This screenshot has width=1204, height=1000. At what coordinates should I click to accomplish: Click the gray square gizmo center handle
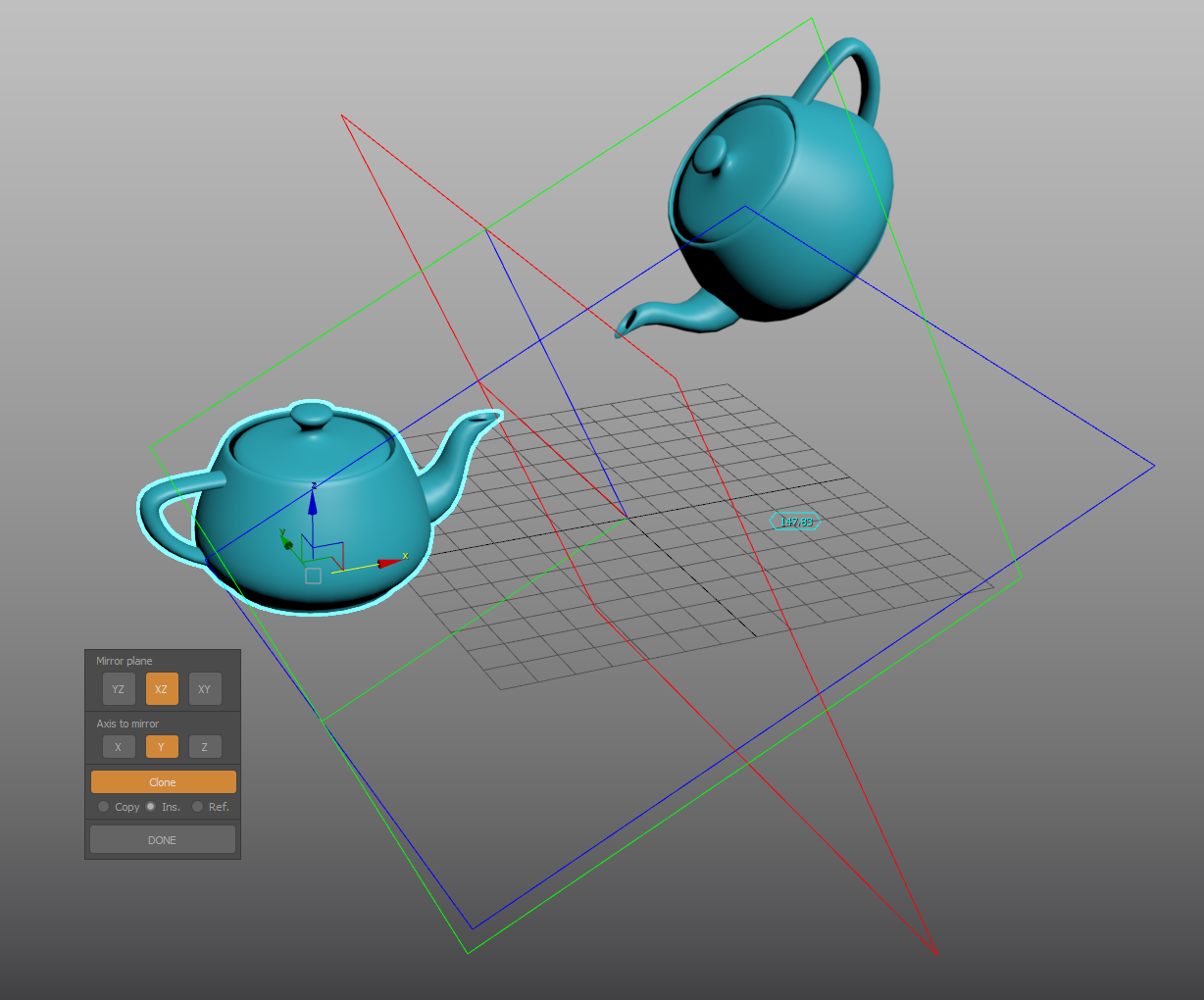point(313,575)
